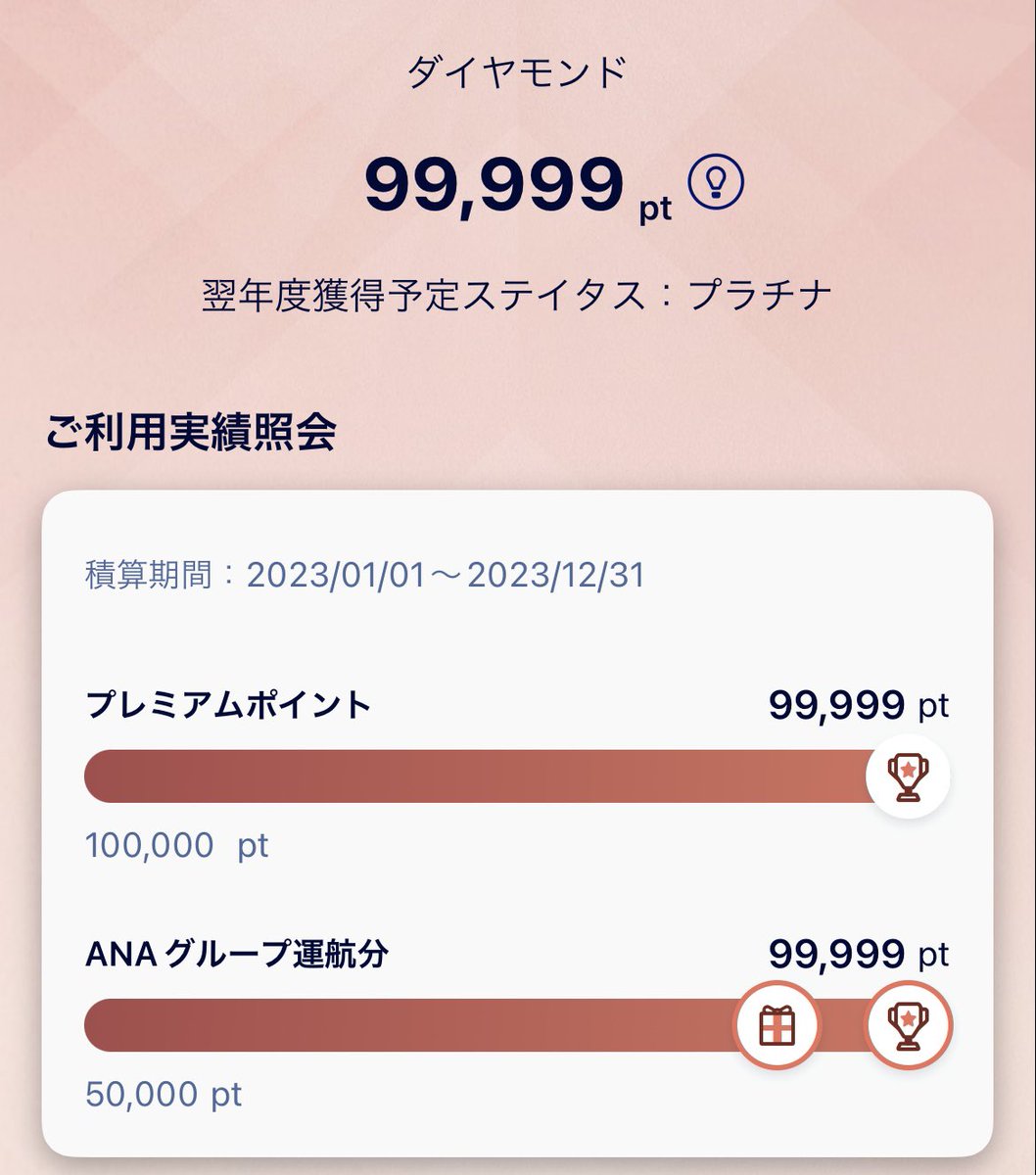Tap the ご利用実績照会 heading
This screenshot has width=1036, height=1175.
pyautogui.click(x=190, y=432)
